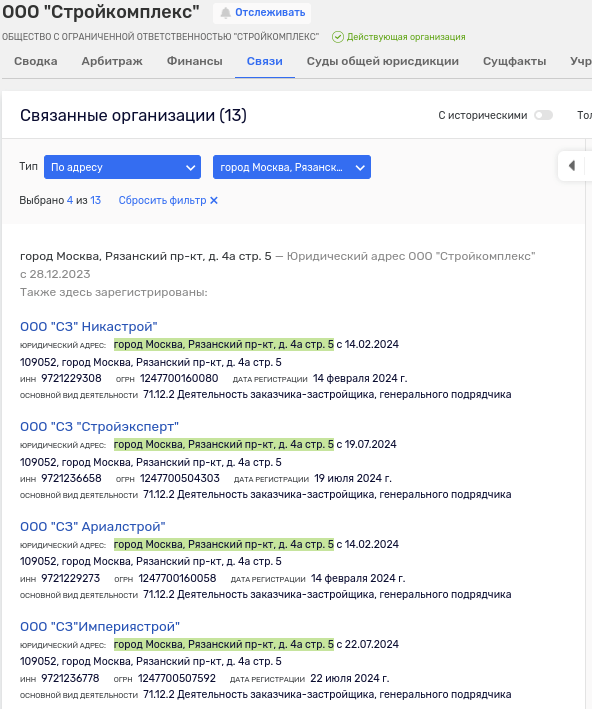Open the Суды общей юрисдикции tab
This screenshot has width=592, height=709.
[383, 61]
